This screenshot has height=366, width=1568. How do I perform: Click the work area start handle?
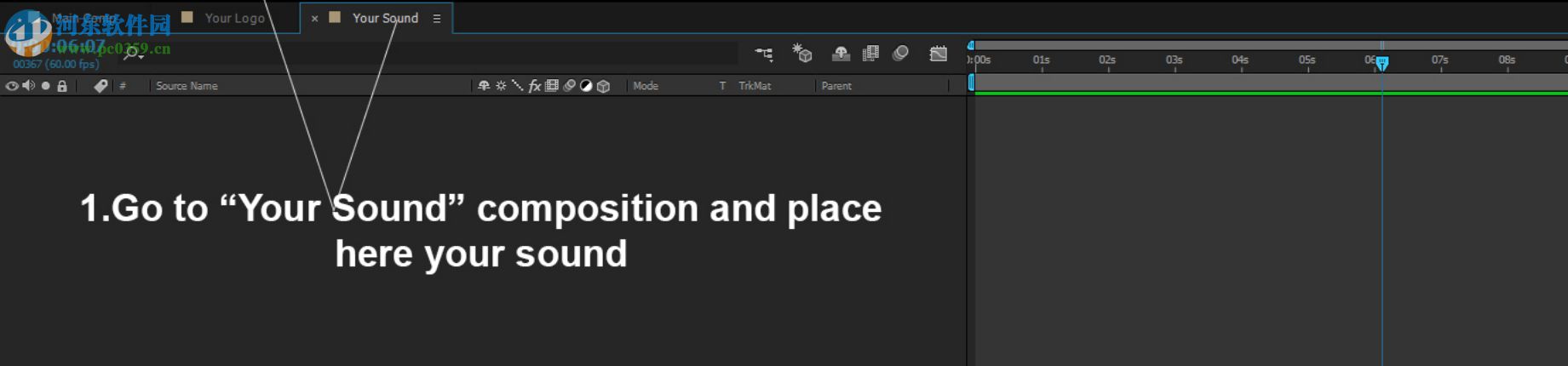(971, 83)
